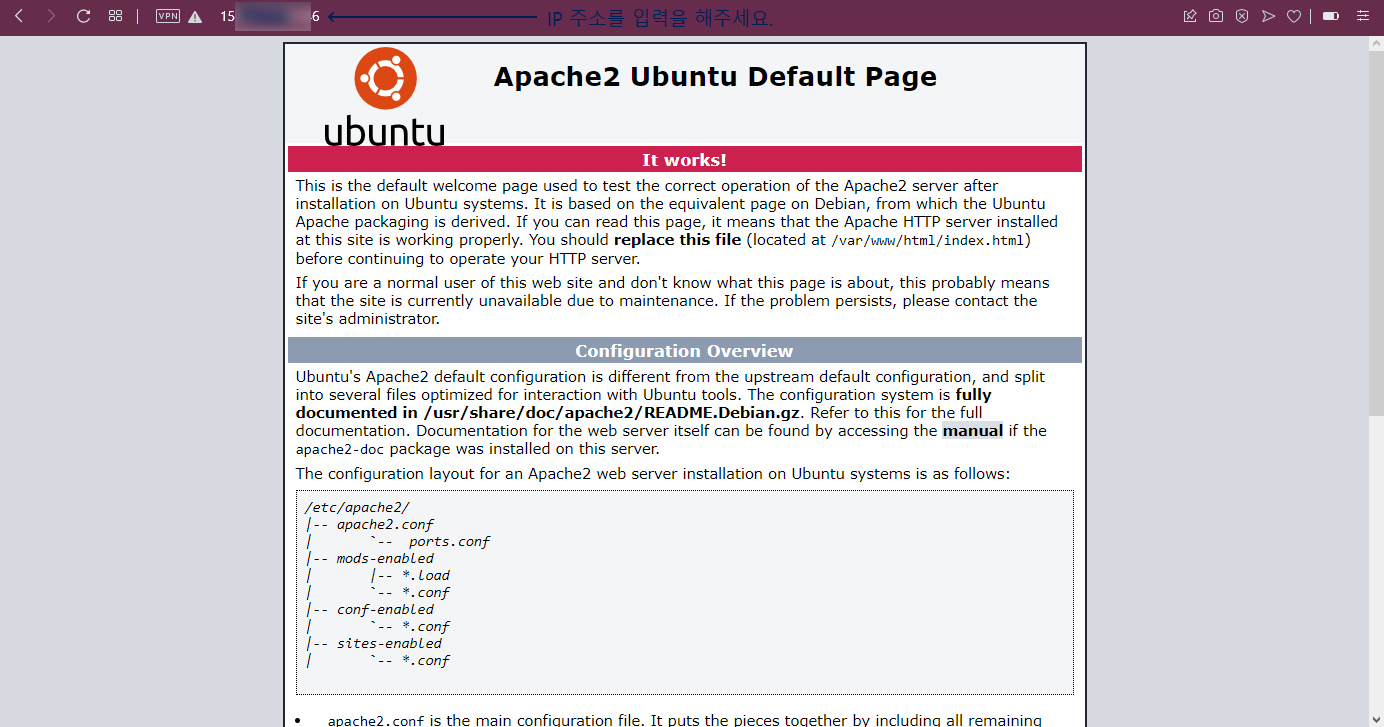Open the manual documentation link
Image resolution: width=1384 pixels, height=727 pixels.
pos(972,431)
